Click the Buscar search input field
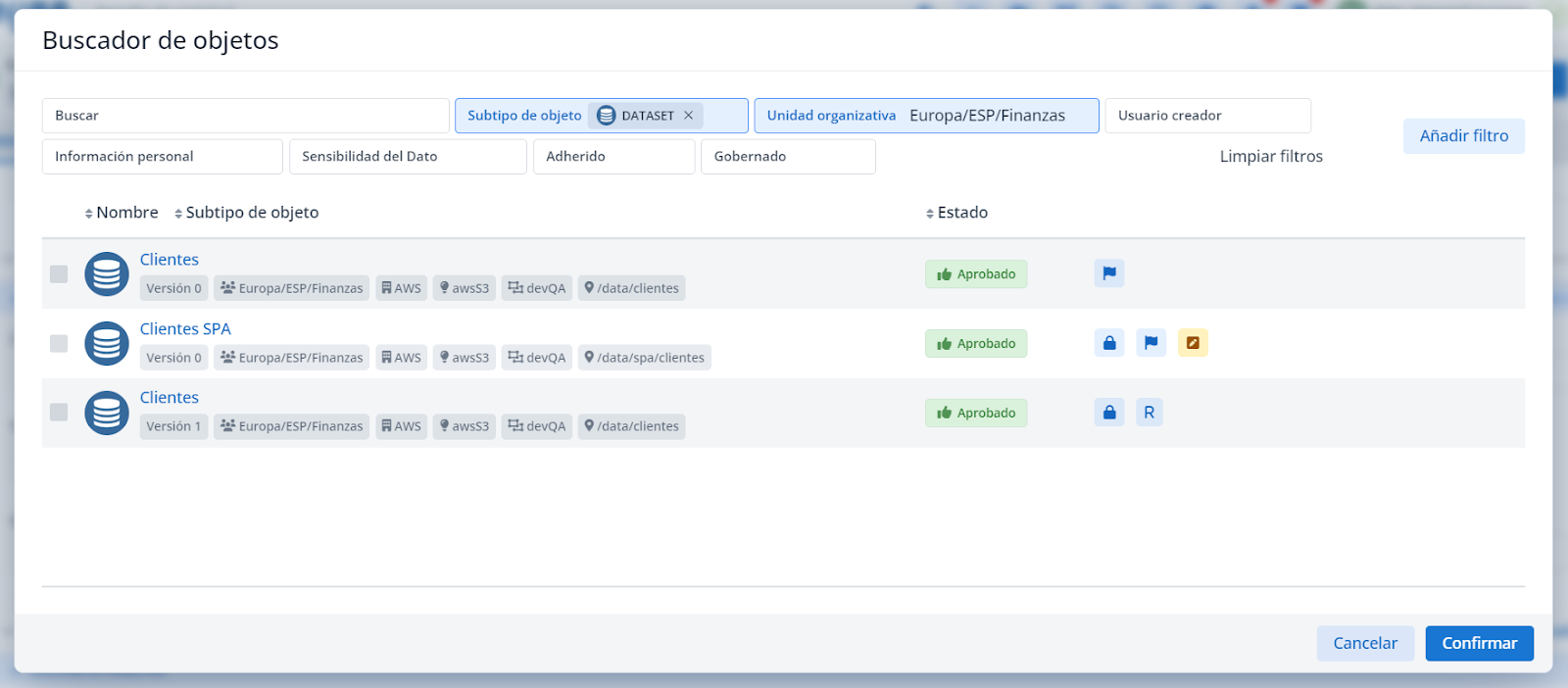Image resolution: width=1568 pixels, height=688 pixels. pyautogui.click(x=245, y=116)
